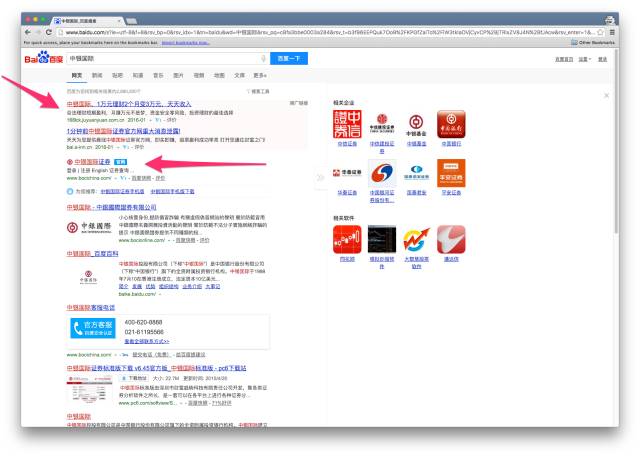Click the 华泰证券 logo
The width and height of the screenshot is (640, 457).
[x=347, y=173]
